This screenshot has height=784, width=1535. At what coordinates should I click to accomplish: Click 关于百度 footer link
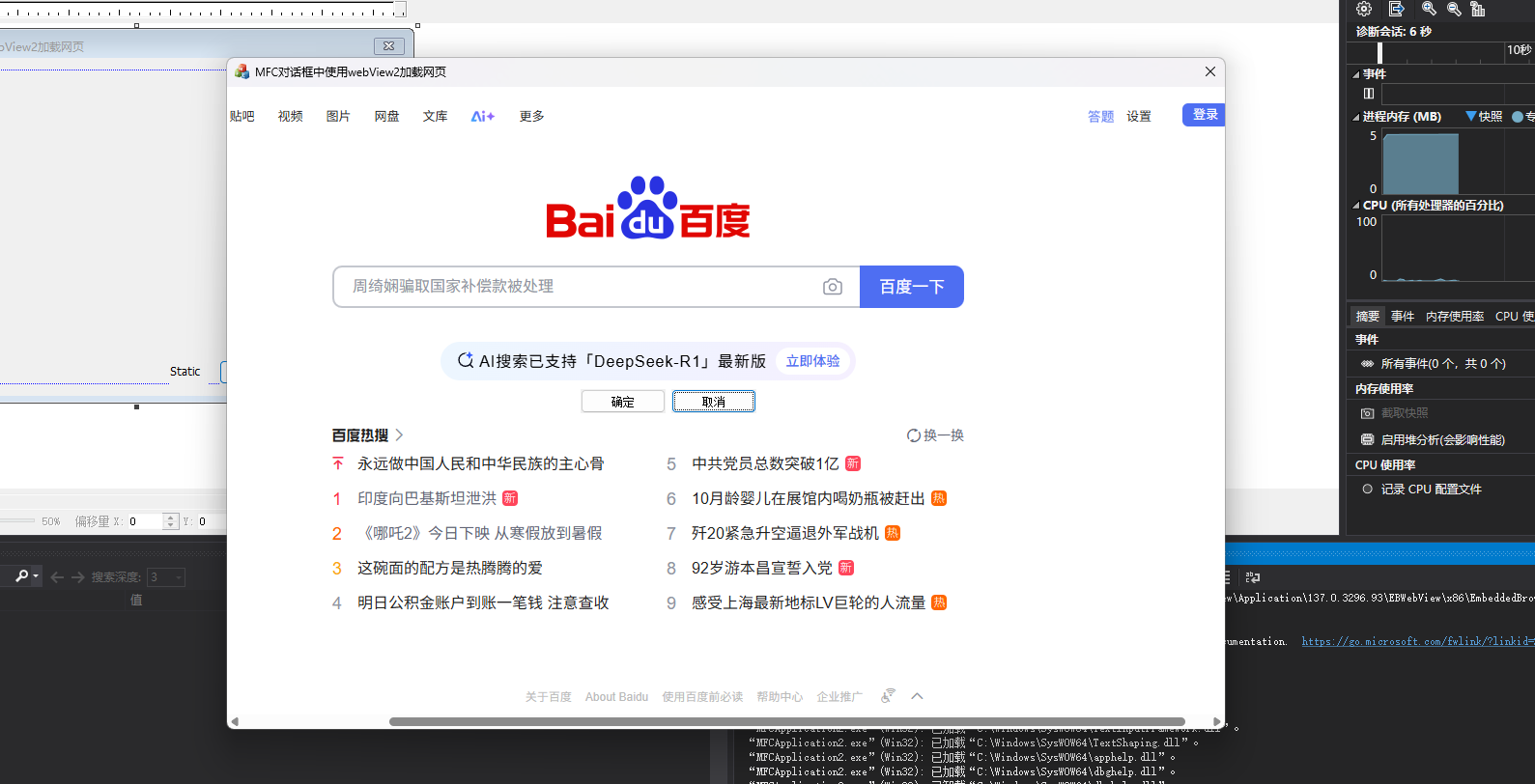549,697
